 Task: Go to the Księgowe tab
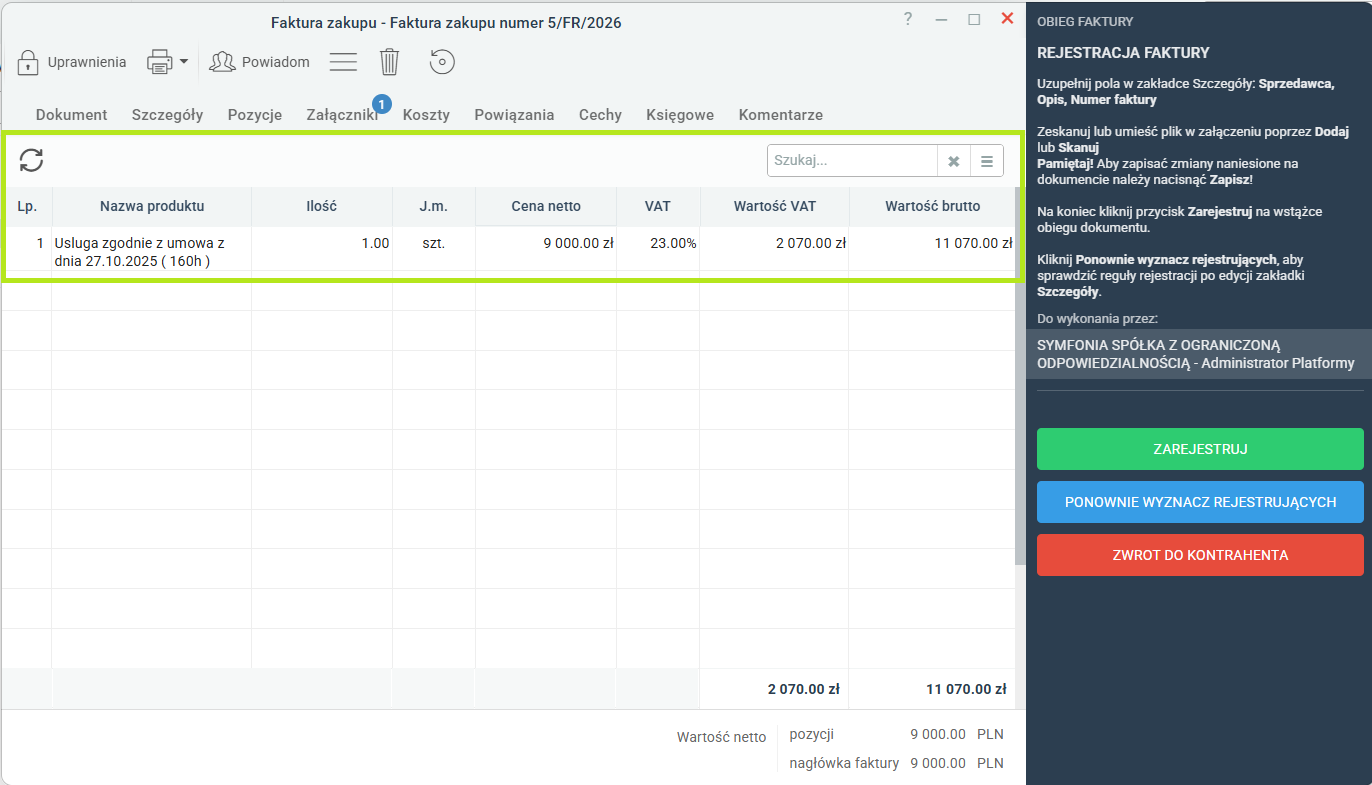point(680,115)
